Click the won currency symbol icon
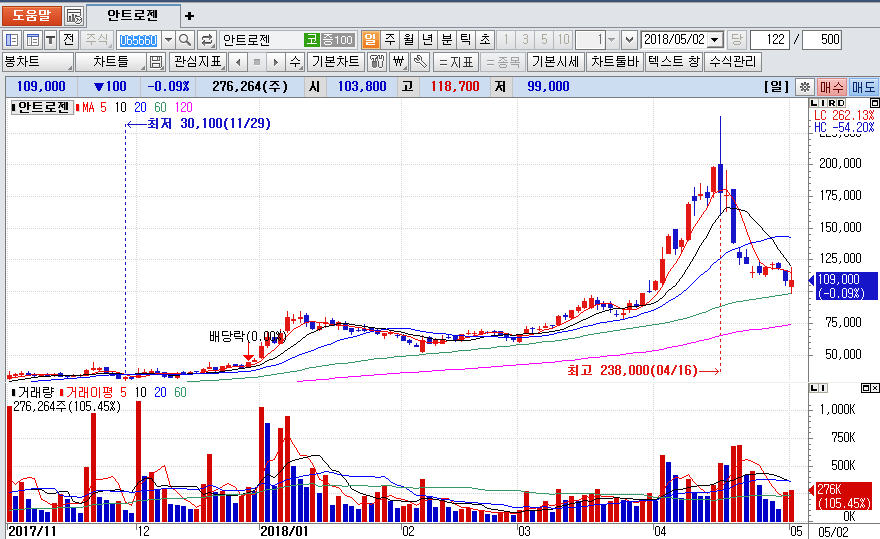The image size is (880, 539). pyautogui.click(x=399, y=62)
